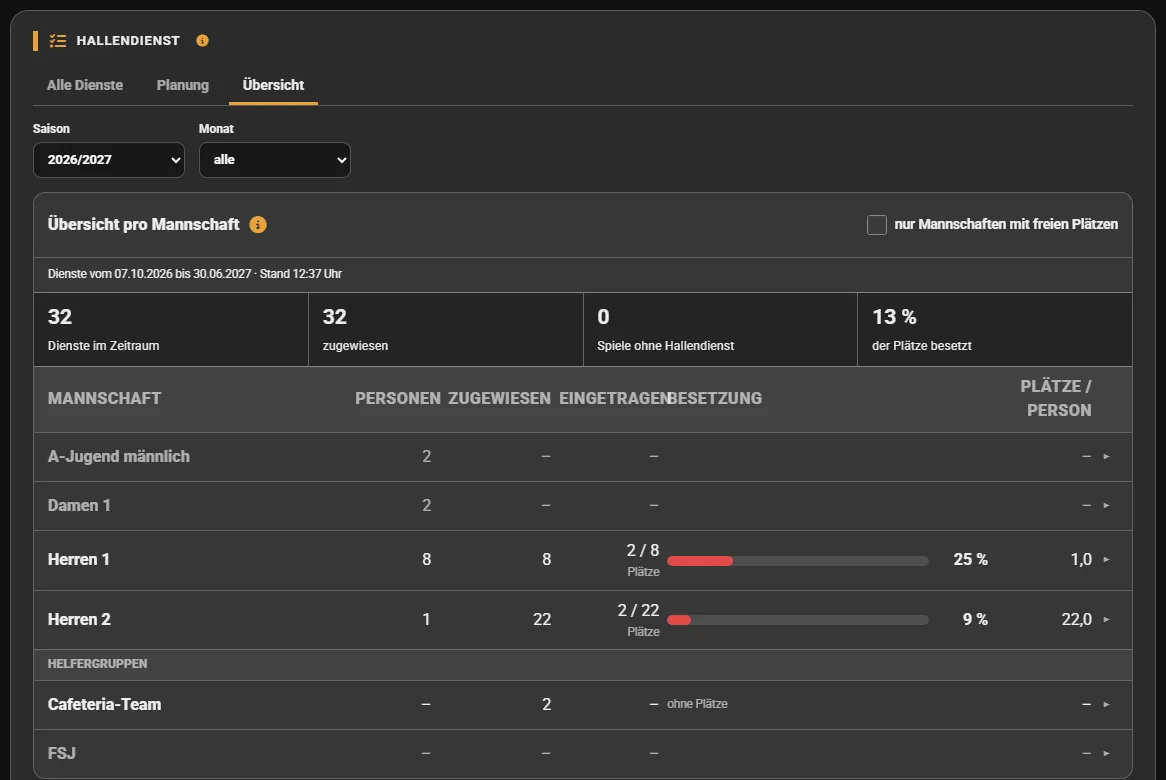Image resolution: width=1166 pixels, height=780 pixels.
Task: Click the 9 % value for Herren 2
Action: tap(975, 619)
